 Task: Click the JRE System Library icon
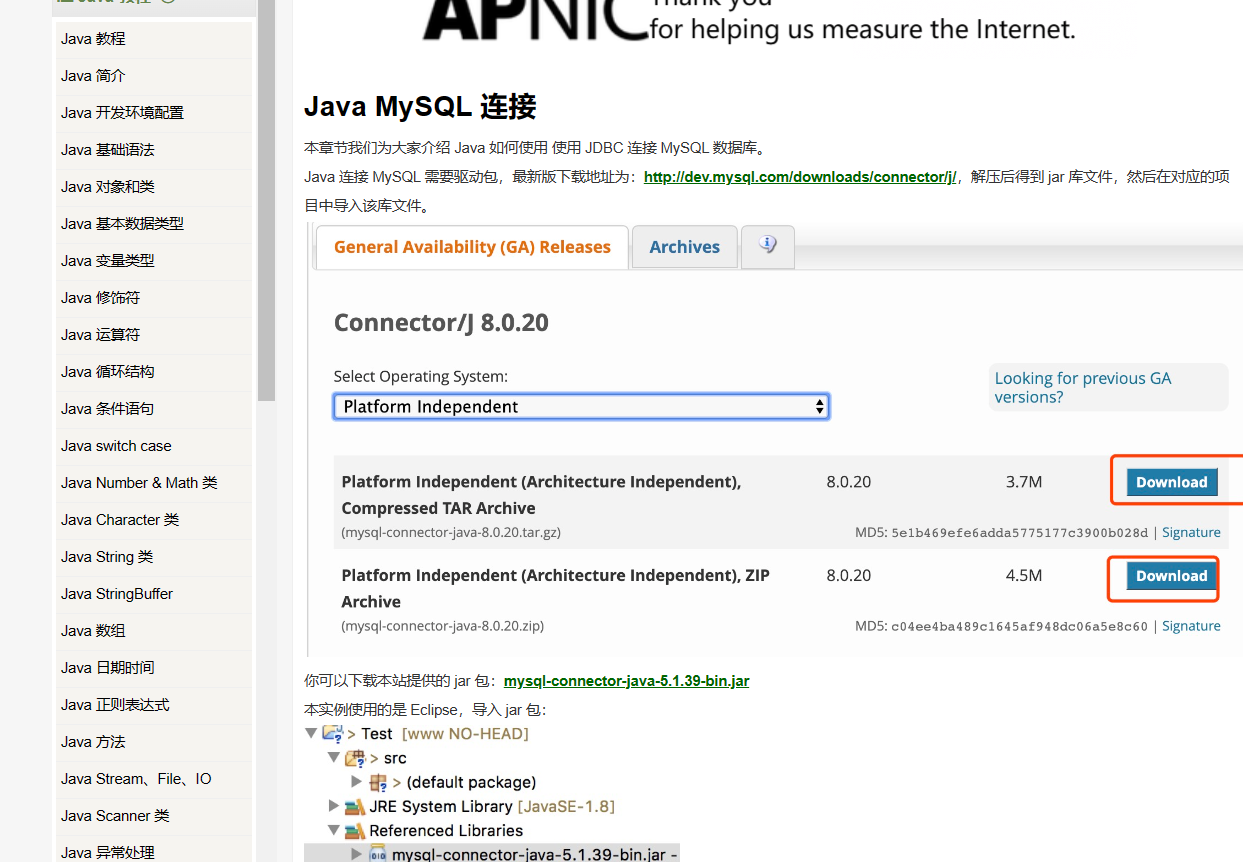tap(355, 807)
